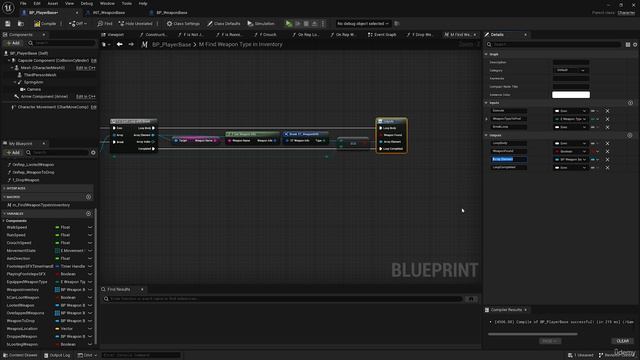
Task: Click the Save icon in the toolbar
Action: point(8,24)
